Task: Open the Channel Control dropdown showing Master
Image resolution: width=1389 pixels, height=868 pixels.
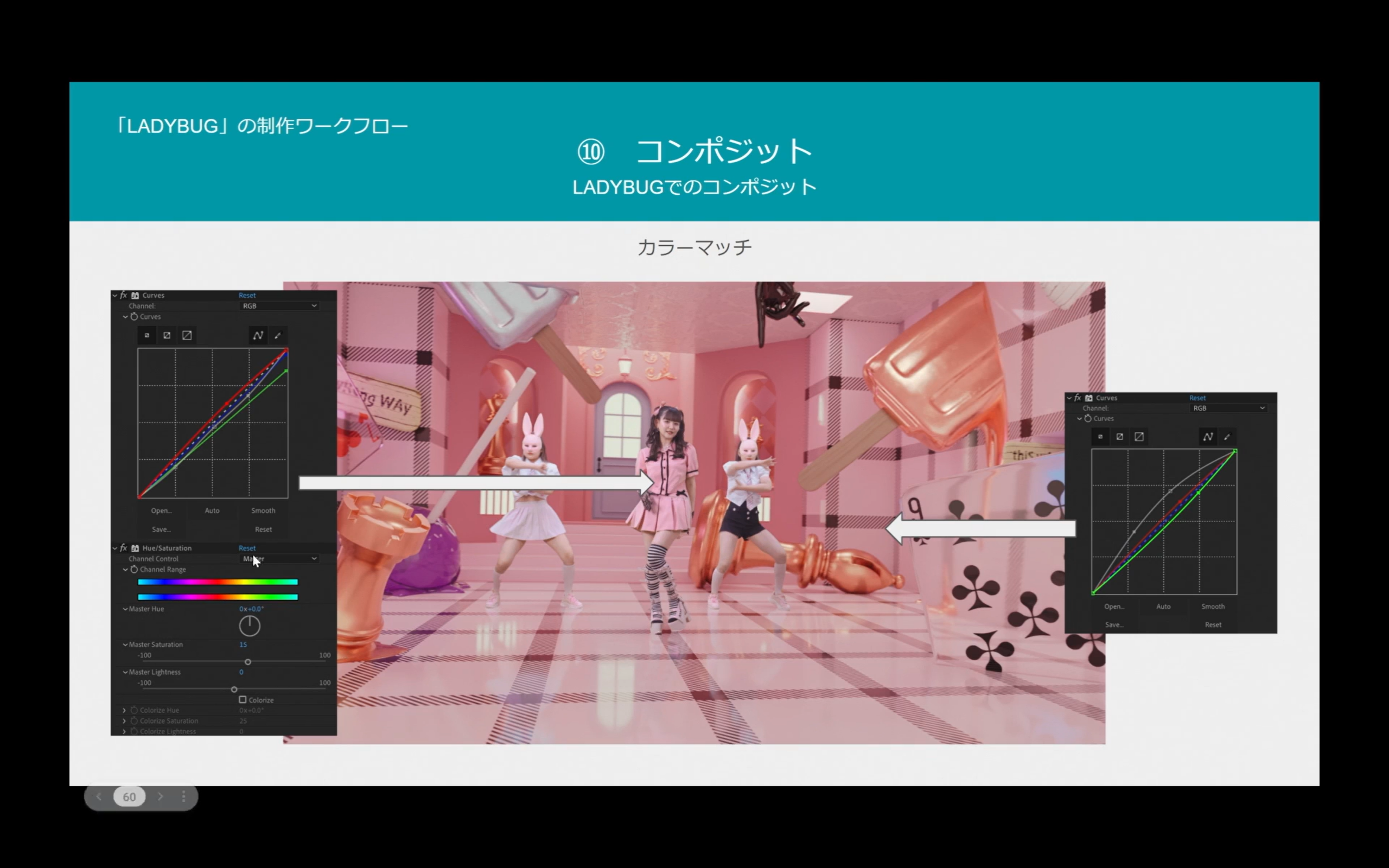Action: [279, 559]
